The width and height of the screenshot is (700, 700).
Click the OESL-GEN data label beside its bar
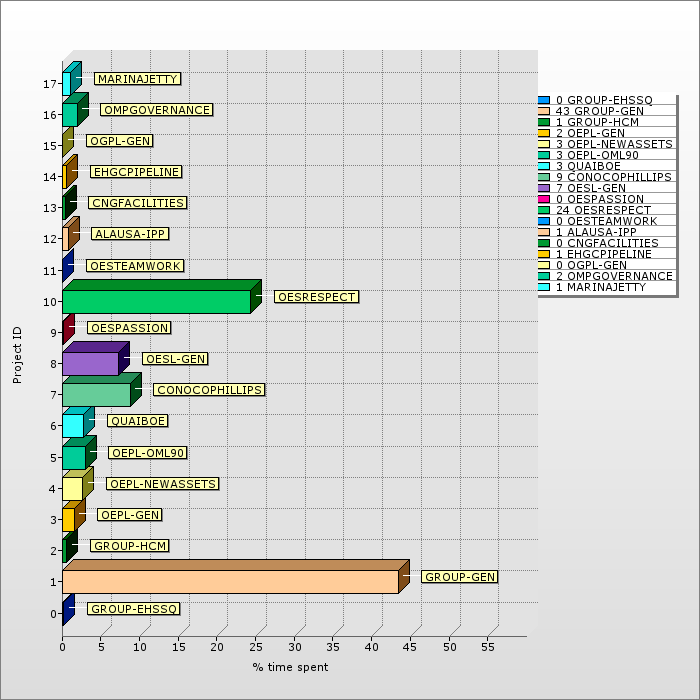tap(175, 358)
